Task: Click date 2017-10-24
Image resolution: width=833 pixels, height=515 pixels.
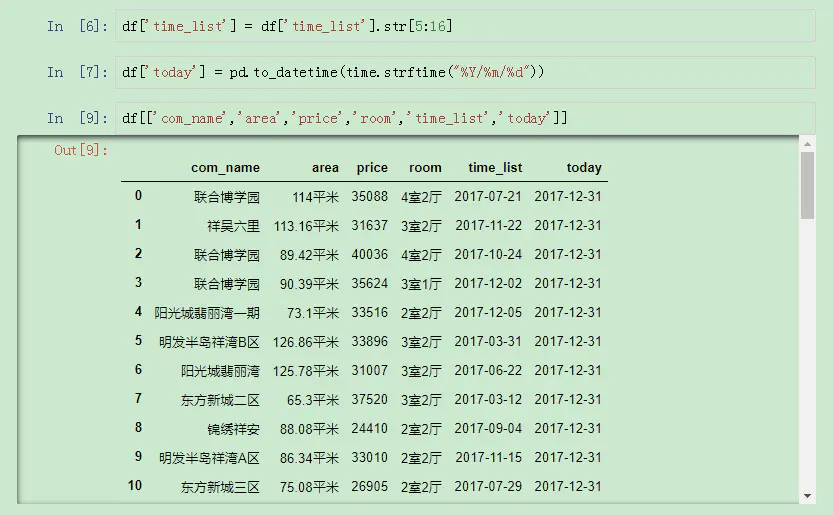Action: 488,254
